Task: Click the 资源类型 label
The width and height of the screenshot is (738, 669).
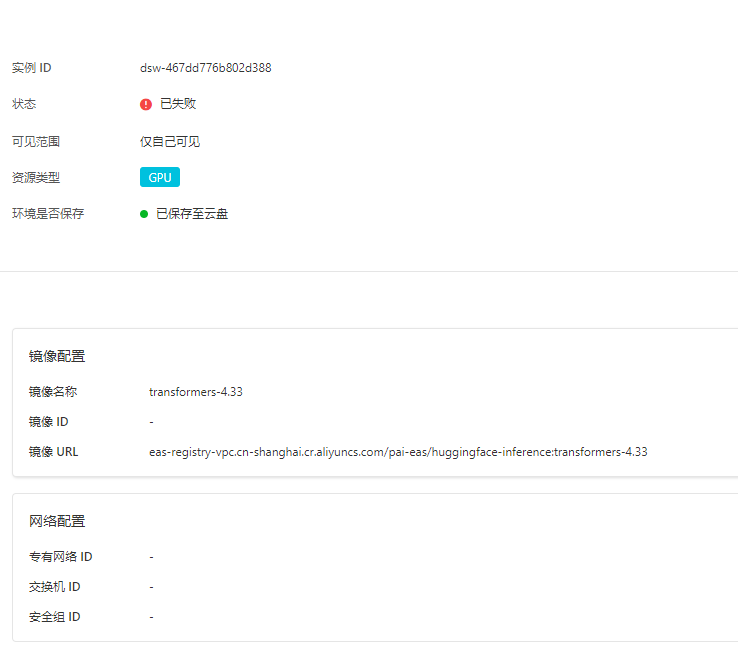Action: 36,177
